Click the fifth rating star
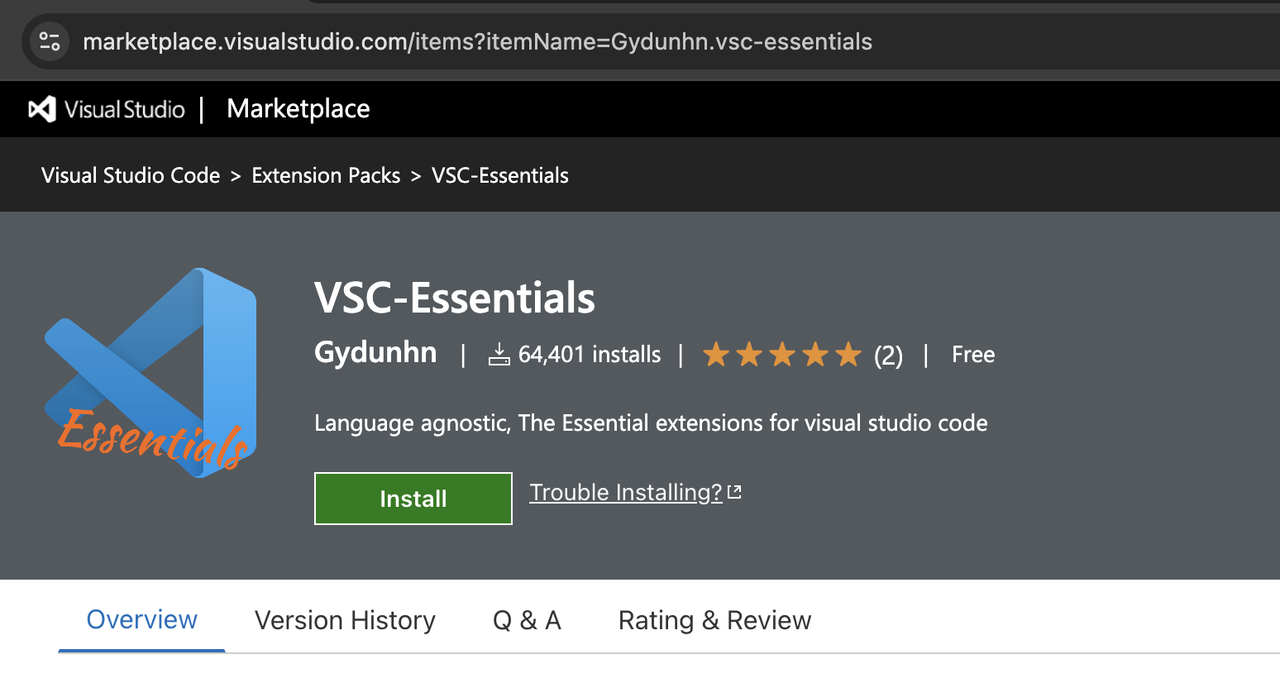The image size is (1280, 678). pyautogui.click(x=848, y=354)
